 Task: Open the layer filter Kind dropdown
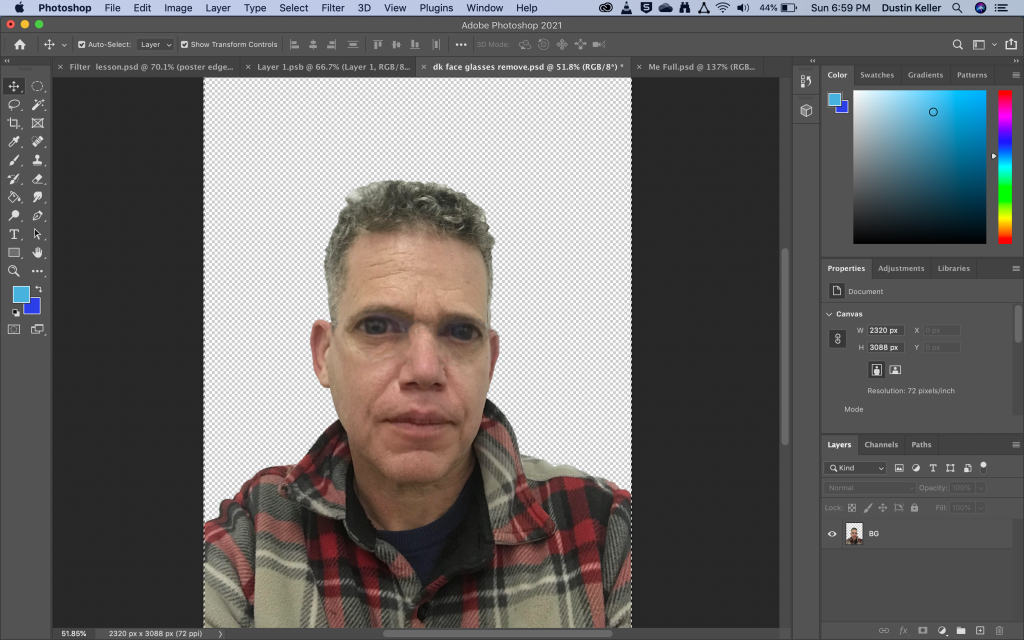click(856, 468)
